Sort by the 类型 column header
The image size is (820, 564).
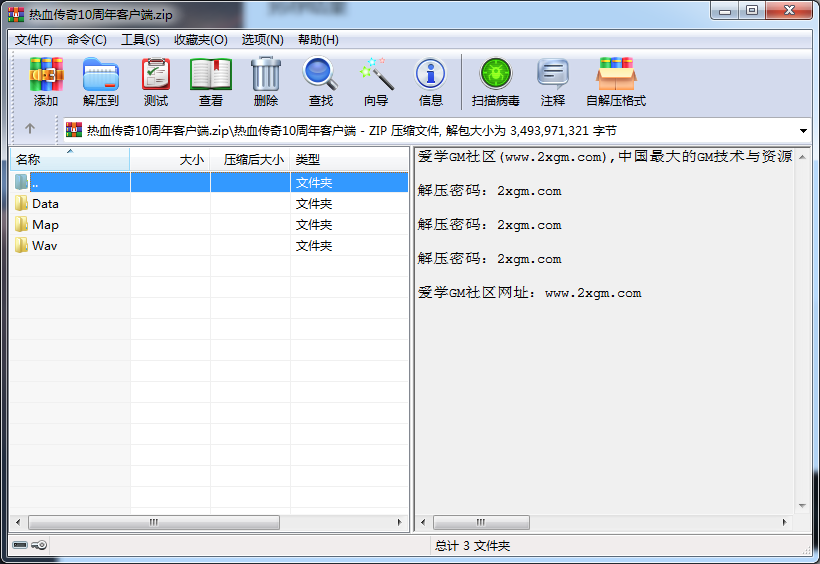click(x=349, y=160)
